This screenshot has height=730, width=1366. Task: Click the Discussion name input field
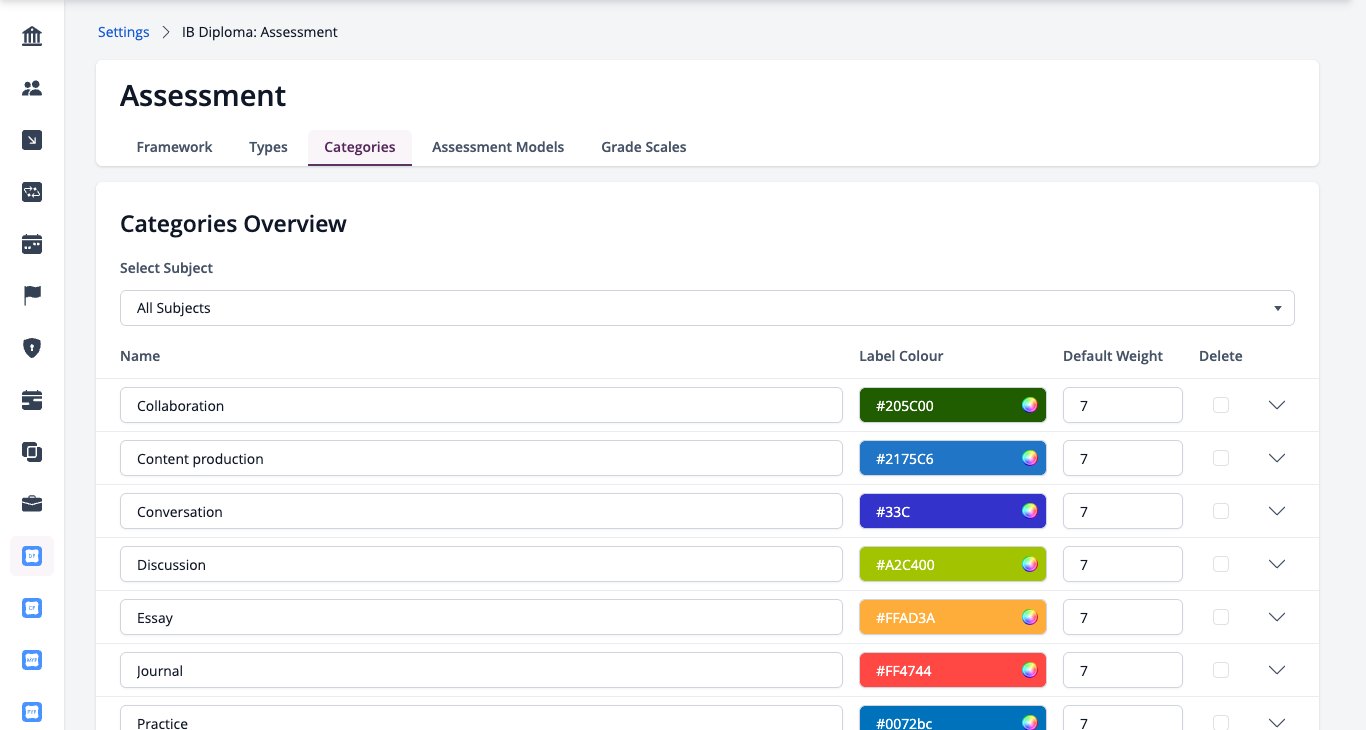(x=481, y=564)
